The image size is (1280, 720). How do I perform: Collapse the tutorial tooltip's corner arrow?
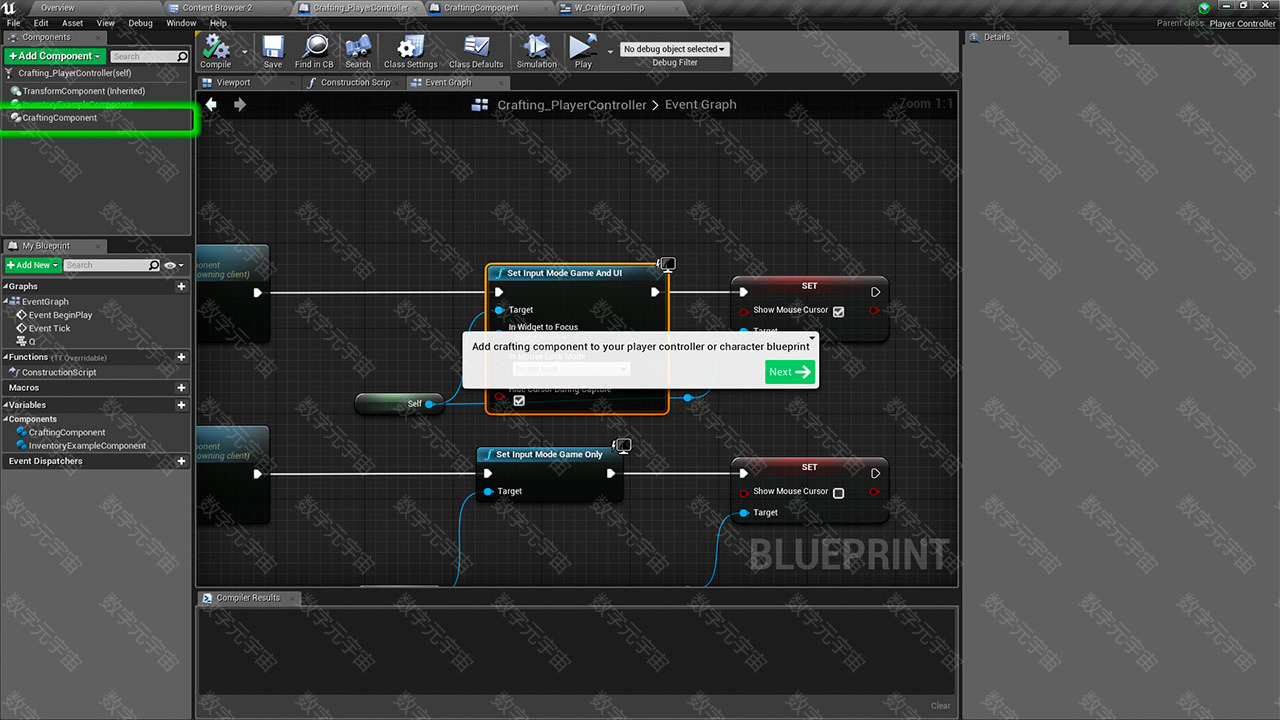[811, 338]
